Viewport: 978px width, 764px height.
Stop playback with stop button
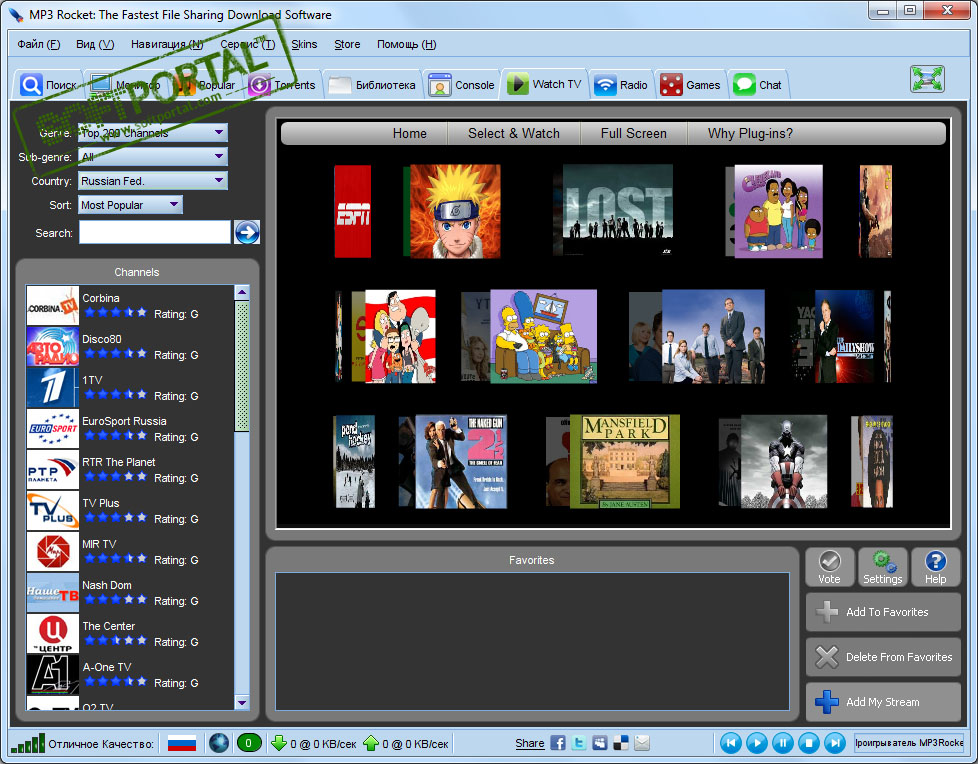(x=809, y=743)
